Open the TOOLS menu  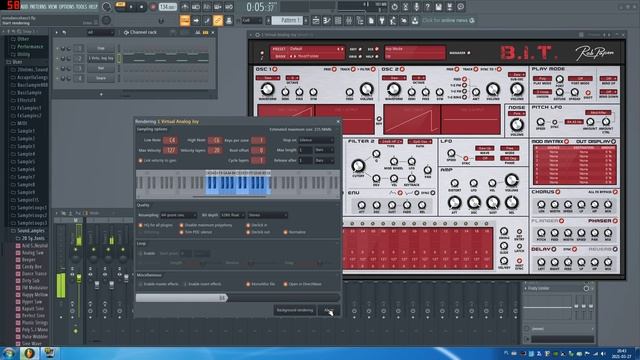click(81, 7)
